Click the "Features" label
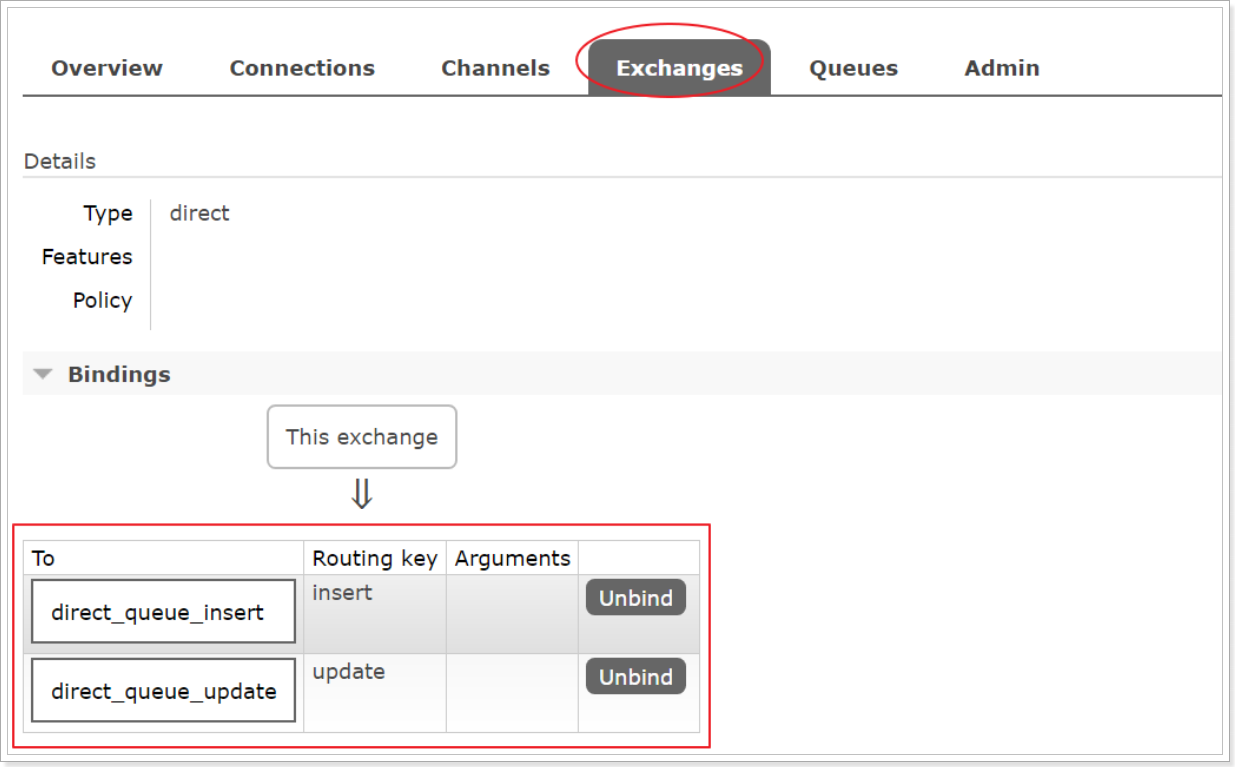The image size is (1235, 767). coord(87,257)
